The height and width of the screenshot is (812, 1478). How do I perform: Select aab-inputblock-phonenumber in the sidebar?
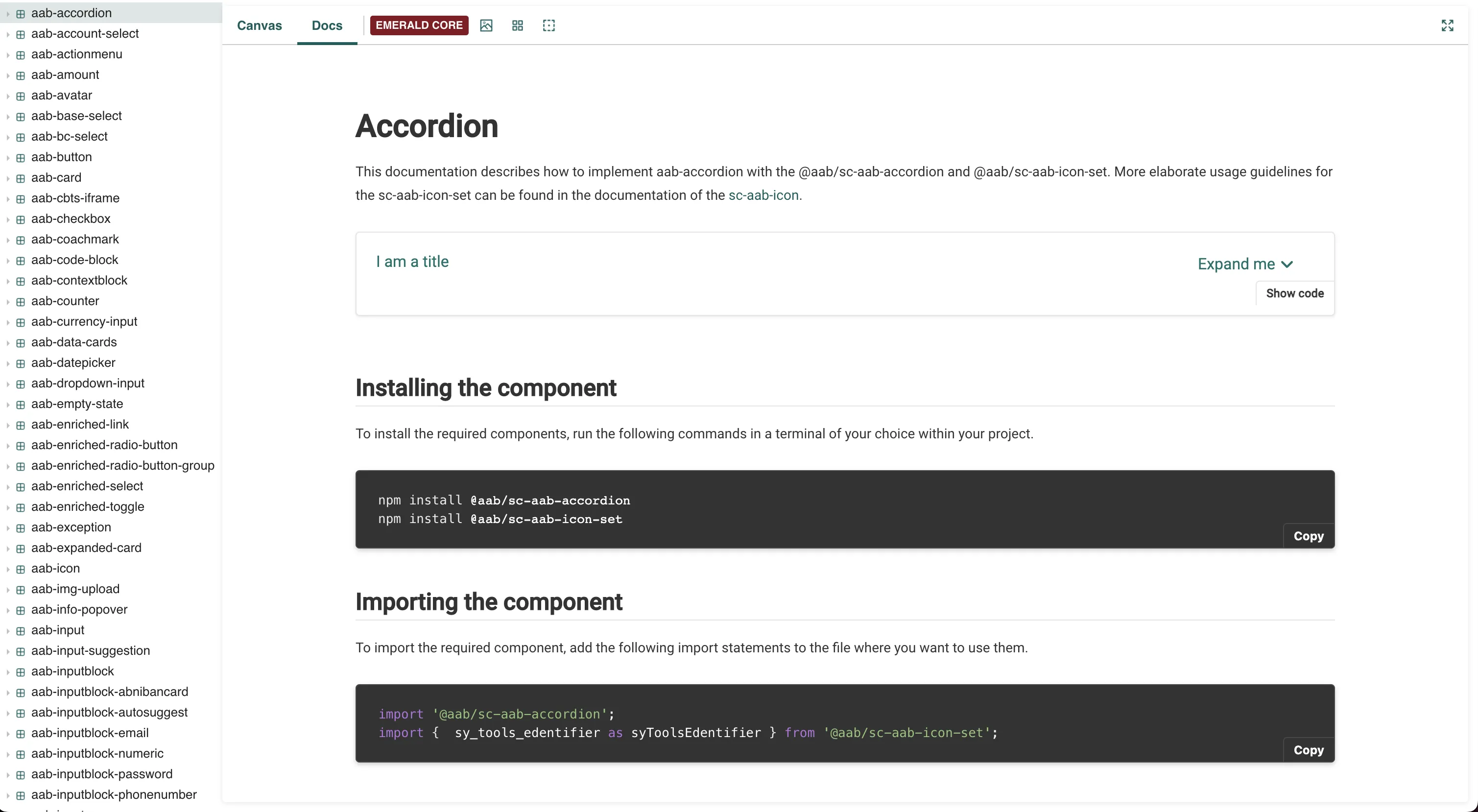[114, 795]
